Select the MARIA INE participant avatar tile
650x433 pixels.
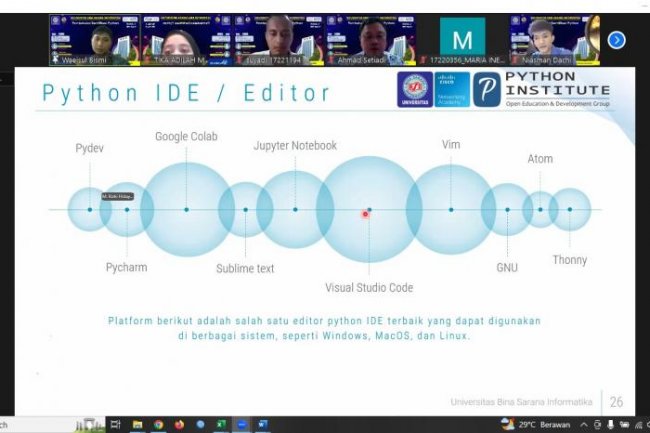(x=462, y=40)
